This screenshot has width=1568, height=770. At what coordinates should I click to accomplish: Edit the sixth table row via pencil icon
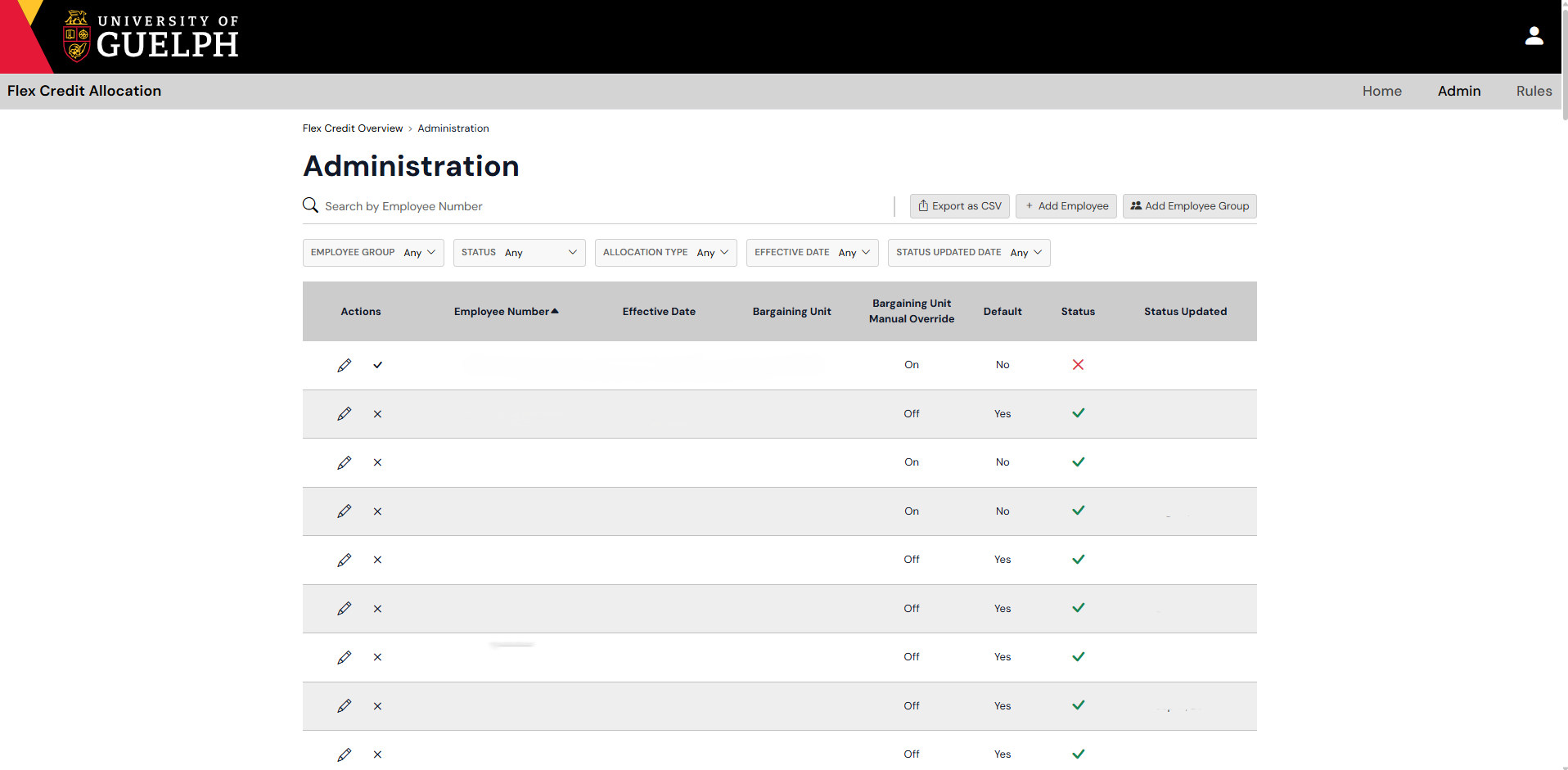click(x=345, y=609)
